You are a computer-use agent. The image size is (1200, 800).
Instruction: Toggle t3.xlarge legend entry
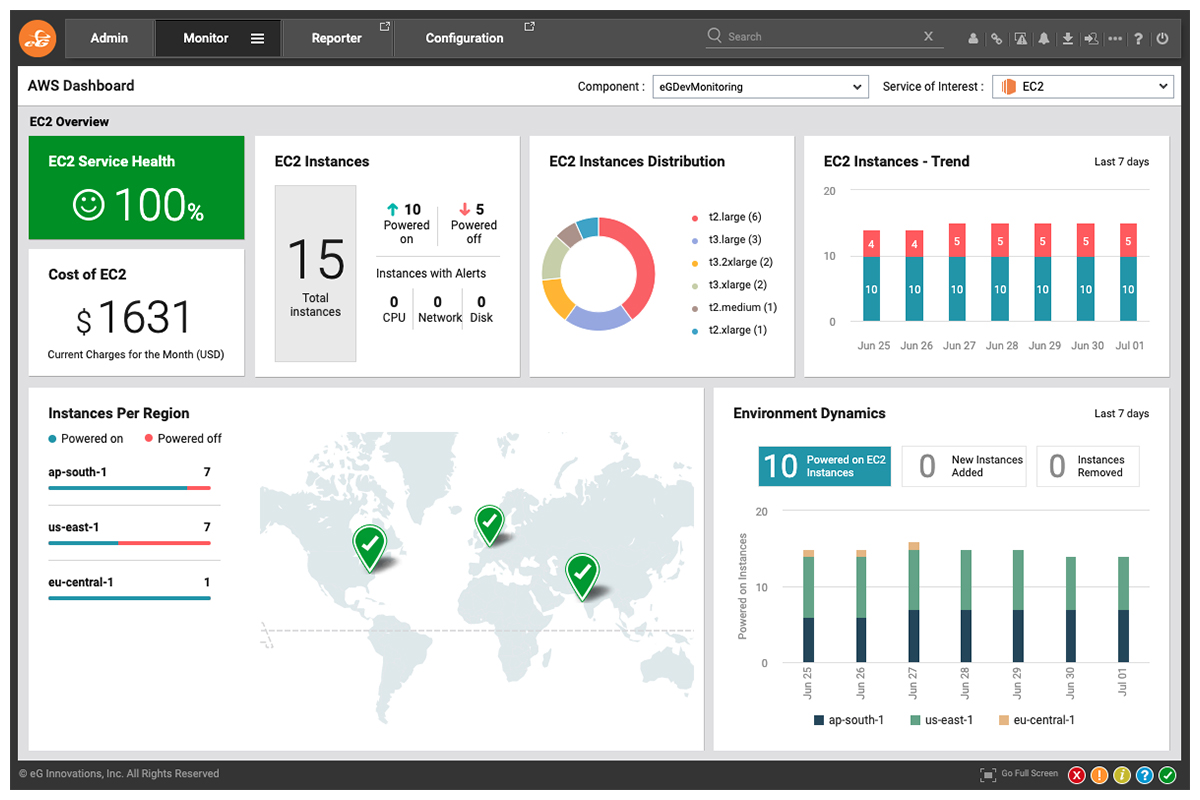coord(729,285)
